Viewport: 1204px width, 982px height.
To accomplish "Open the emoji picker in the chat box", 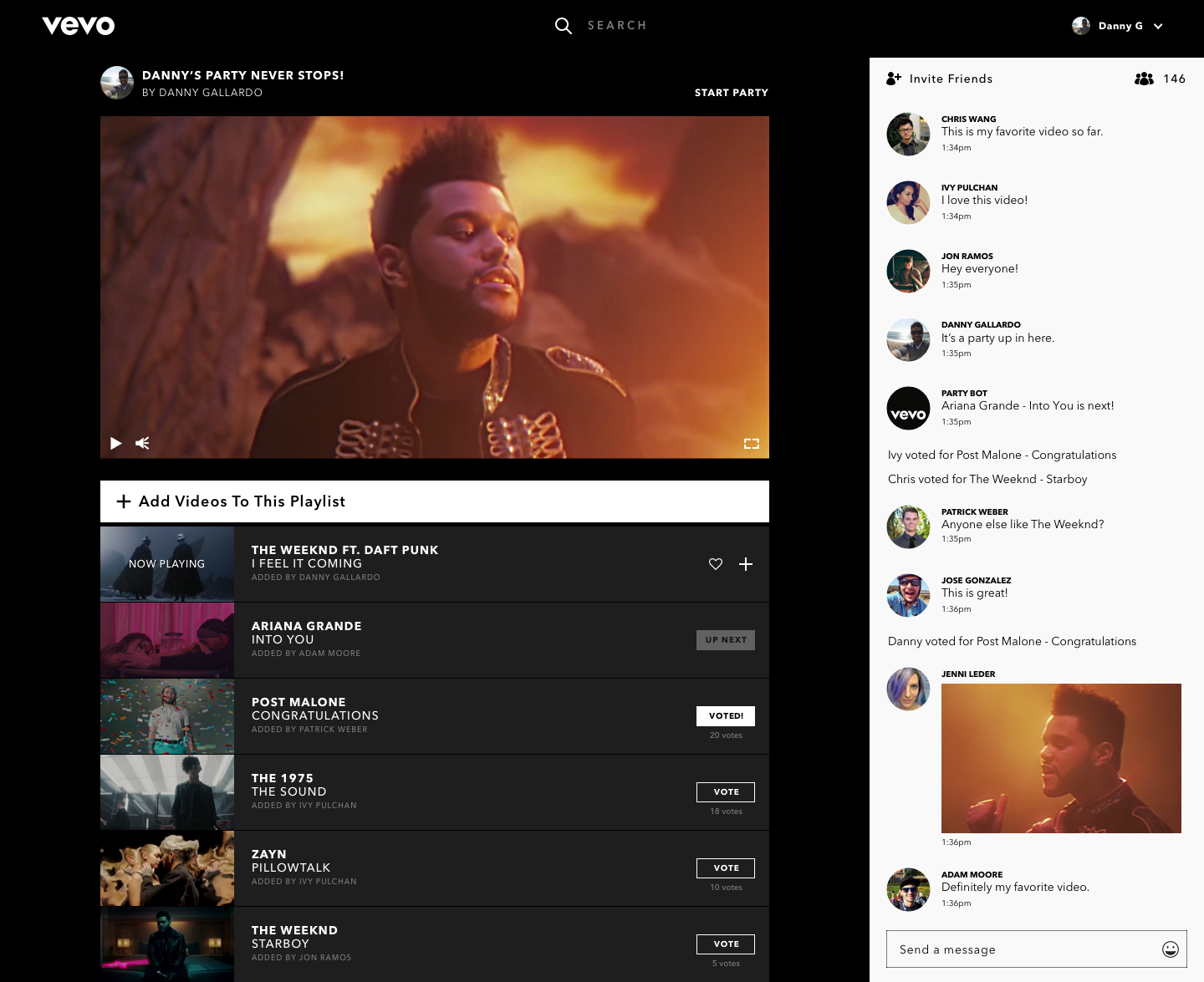I will coord(1169,949).
